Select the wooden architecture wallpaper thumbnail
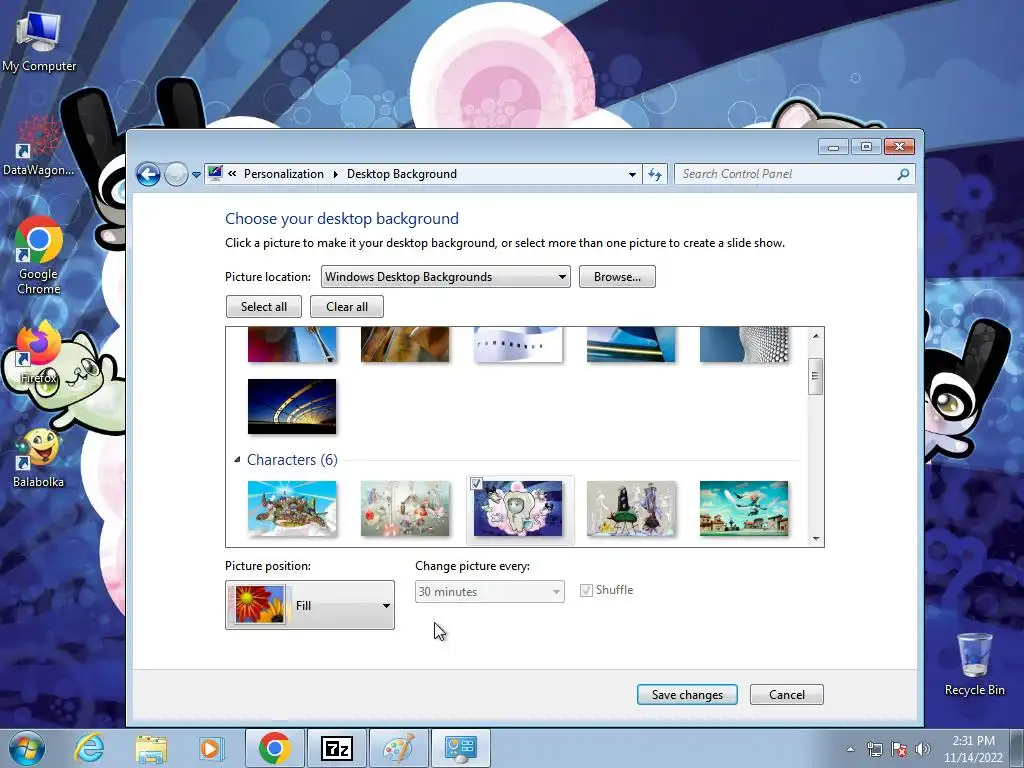 [405, 344]
